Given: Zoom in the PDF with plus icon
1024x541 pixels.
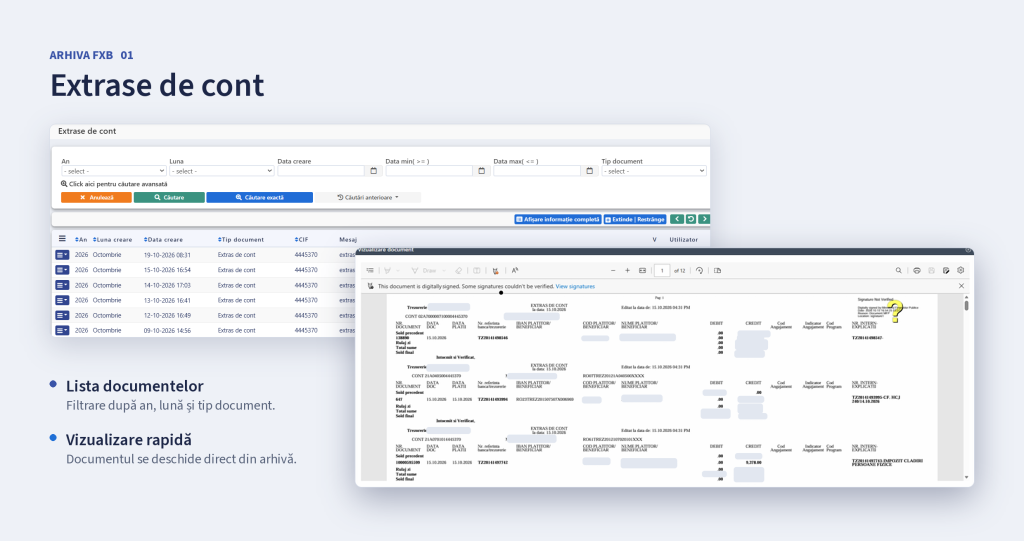Looking at the screenshot, I should point(628,270).
